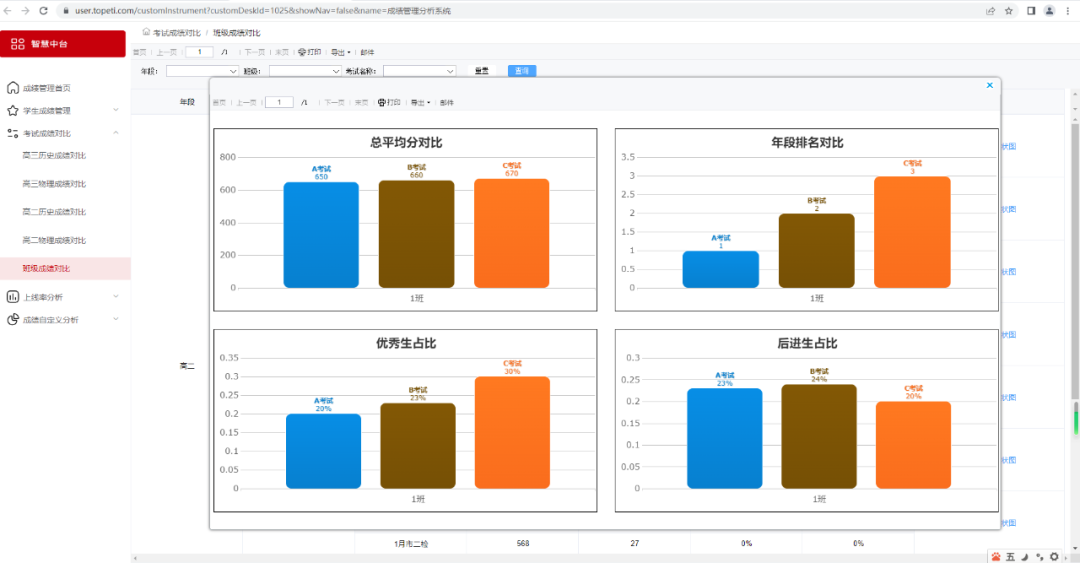Viewport: 1080px width, 563px height.
Task: Close the chart popup dialog
Action: [x=989, y=86]
